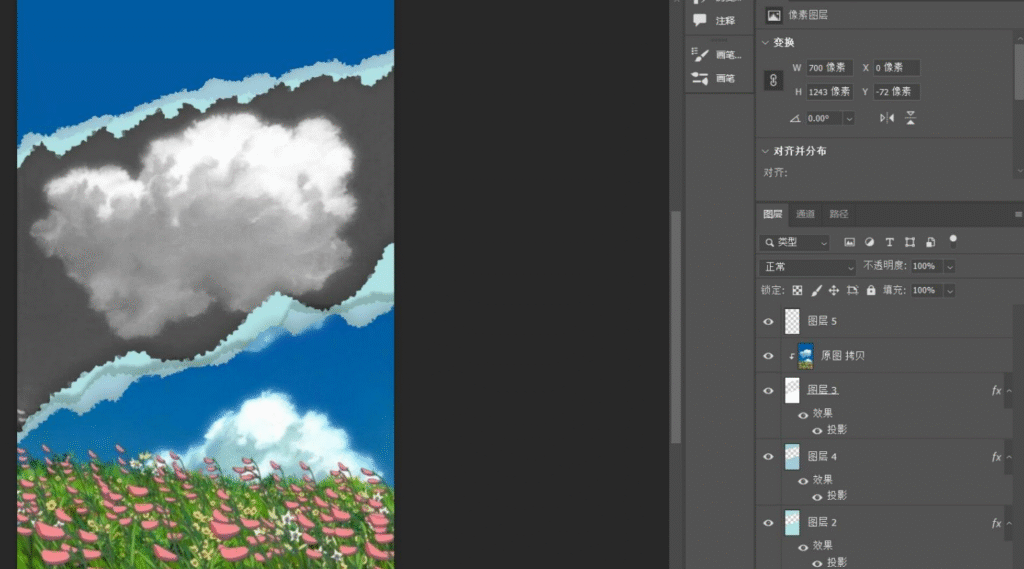
Task: Open the fx effects of 图层 3
Action: 996,390
